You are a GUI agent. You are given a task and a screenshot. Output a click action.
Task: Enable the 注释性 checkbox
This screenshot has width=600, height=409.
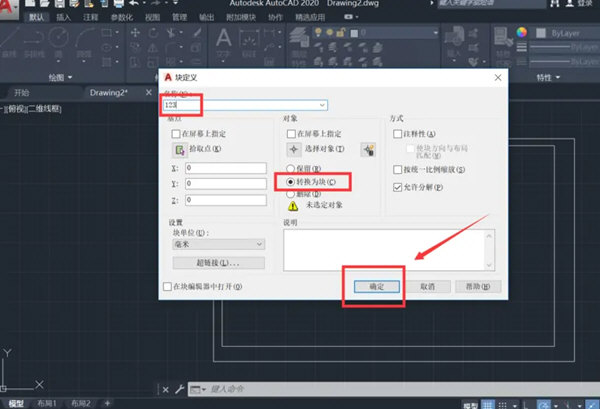(397, 133)
